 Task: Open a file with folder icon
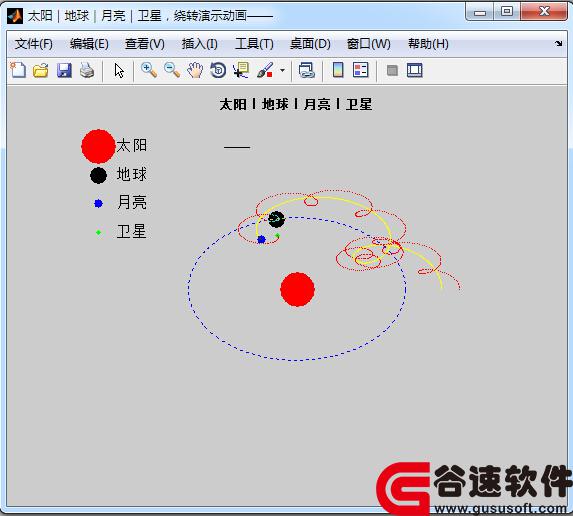pos(41,70)
